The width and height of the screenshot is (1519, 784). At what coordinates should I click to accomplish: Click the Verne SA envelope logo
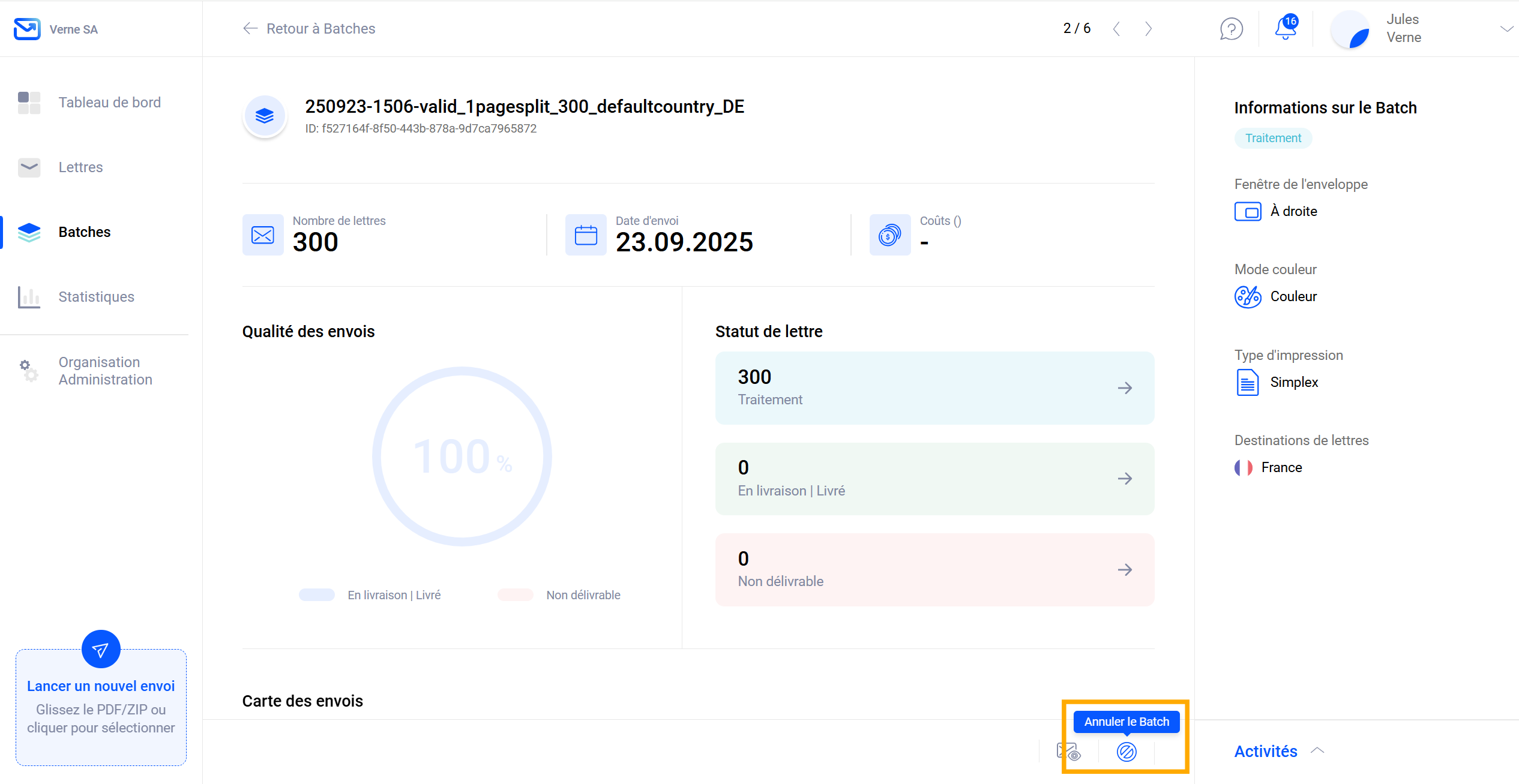(x=27, y=29)
